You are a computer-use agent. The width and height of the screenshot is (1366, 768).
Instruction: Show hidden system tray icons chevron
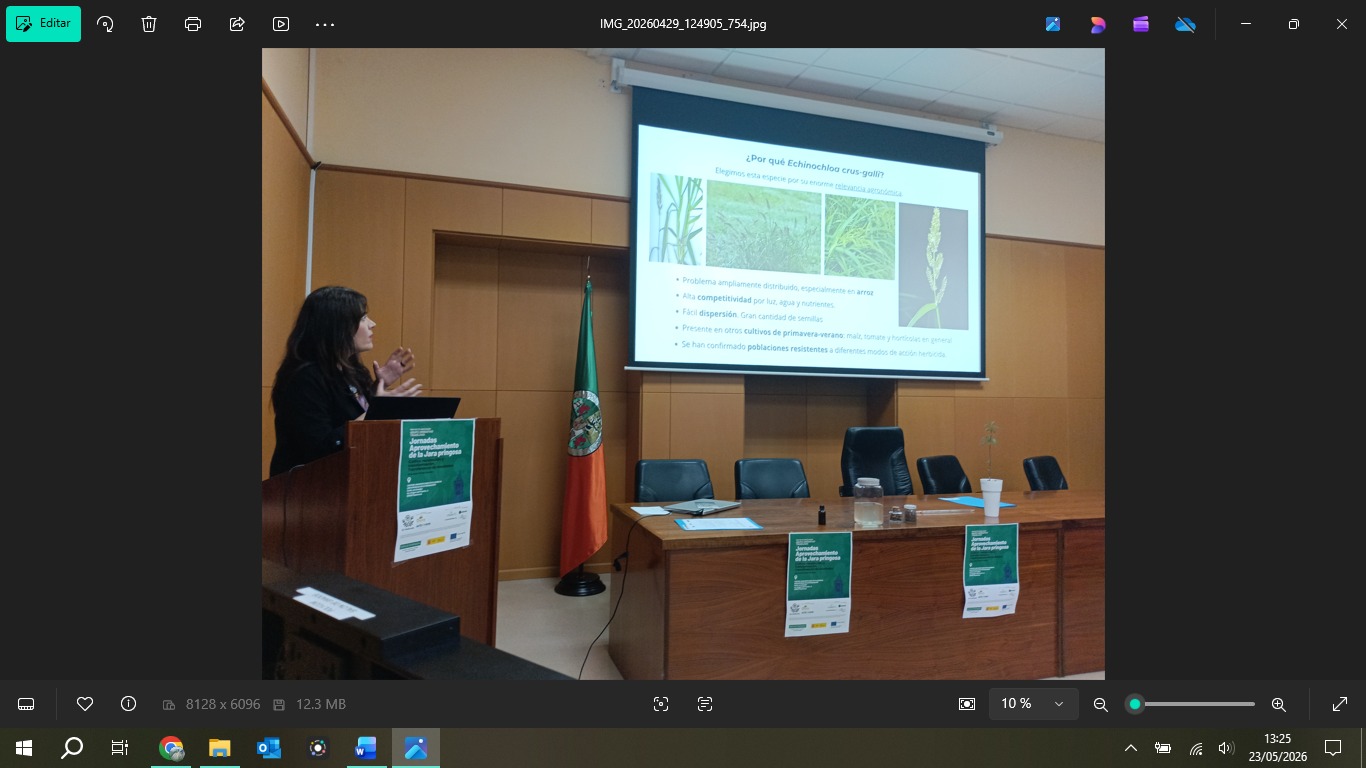[1131, 748]
